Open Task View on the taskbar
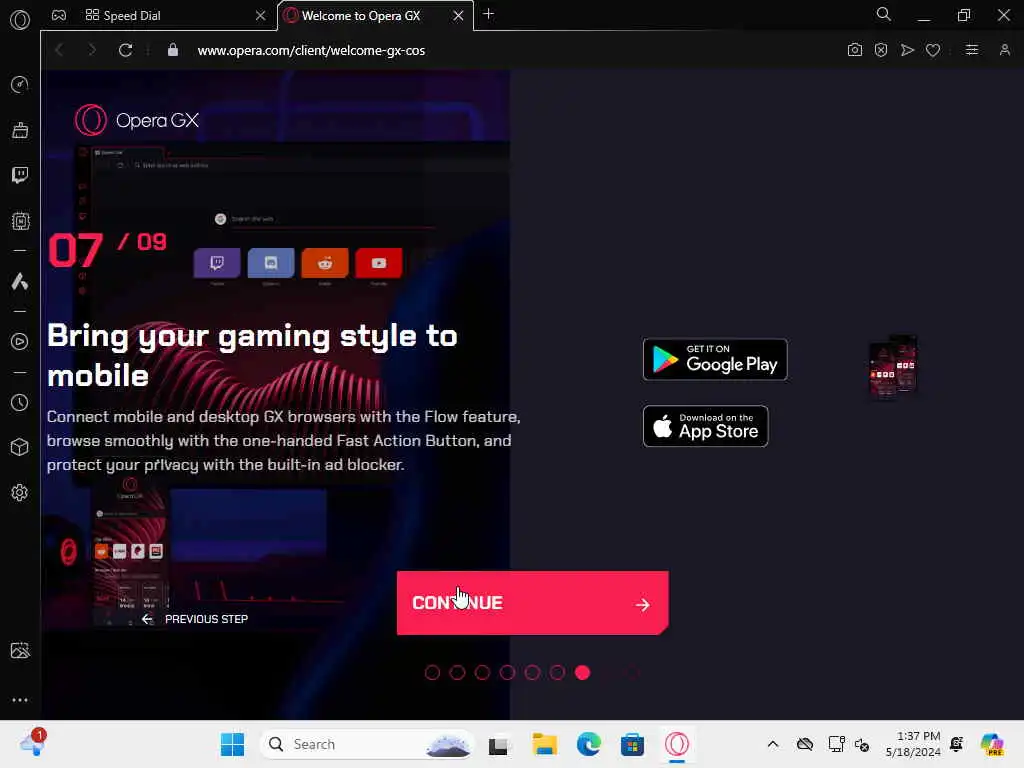Viewport: 1024px width, 768px height. [x=498, y=745]
